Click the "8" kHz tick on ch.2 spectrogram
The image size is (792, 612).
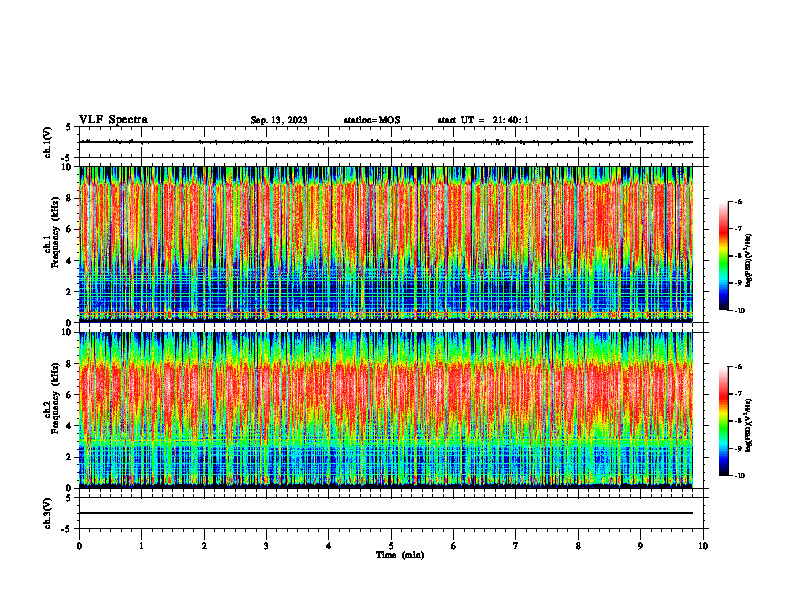(69, 364)
